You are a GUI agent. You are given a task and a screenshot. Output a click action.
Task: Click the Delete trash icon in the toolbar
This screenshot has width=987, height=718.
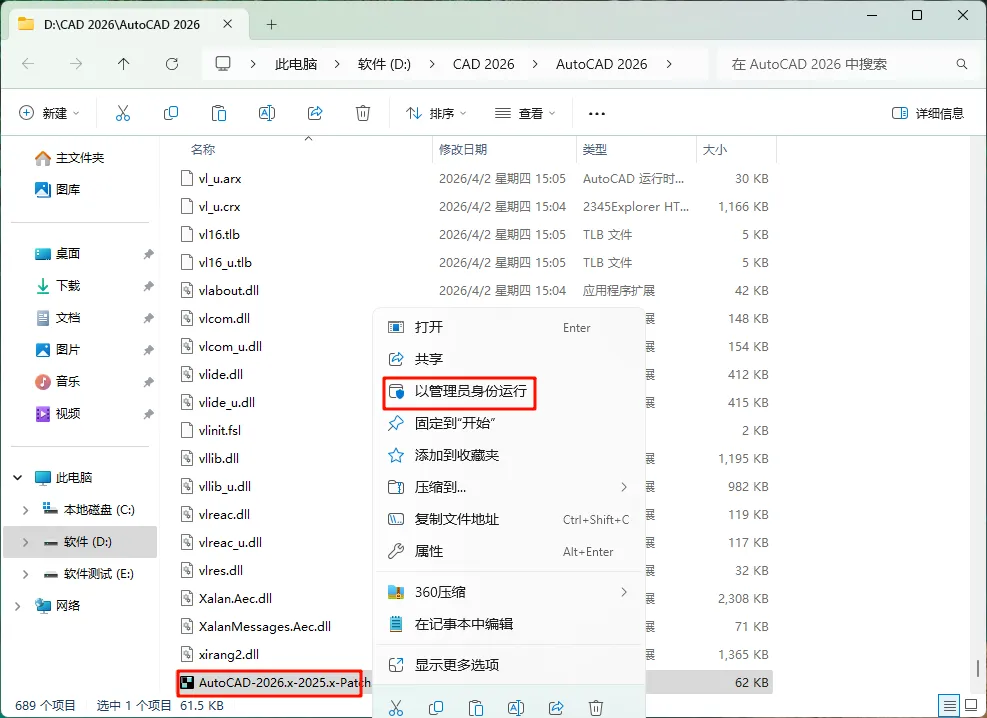click(363, 113)
